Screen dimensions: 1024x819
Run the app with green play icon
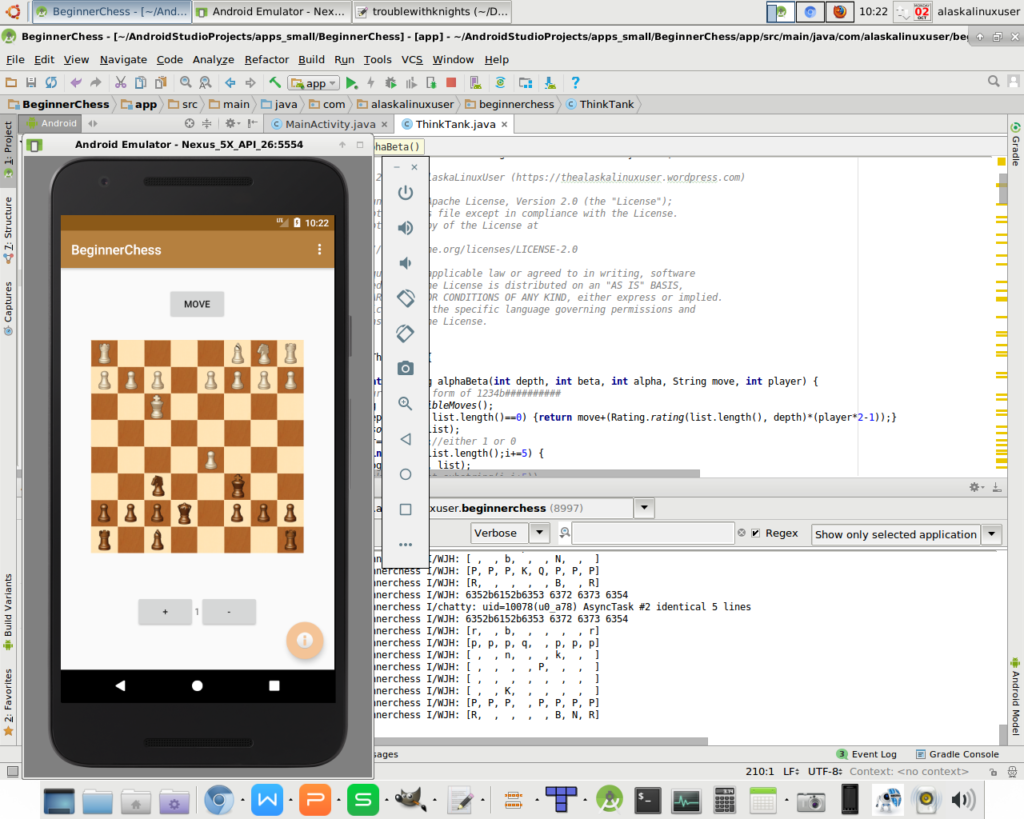click(351, 83)
